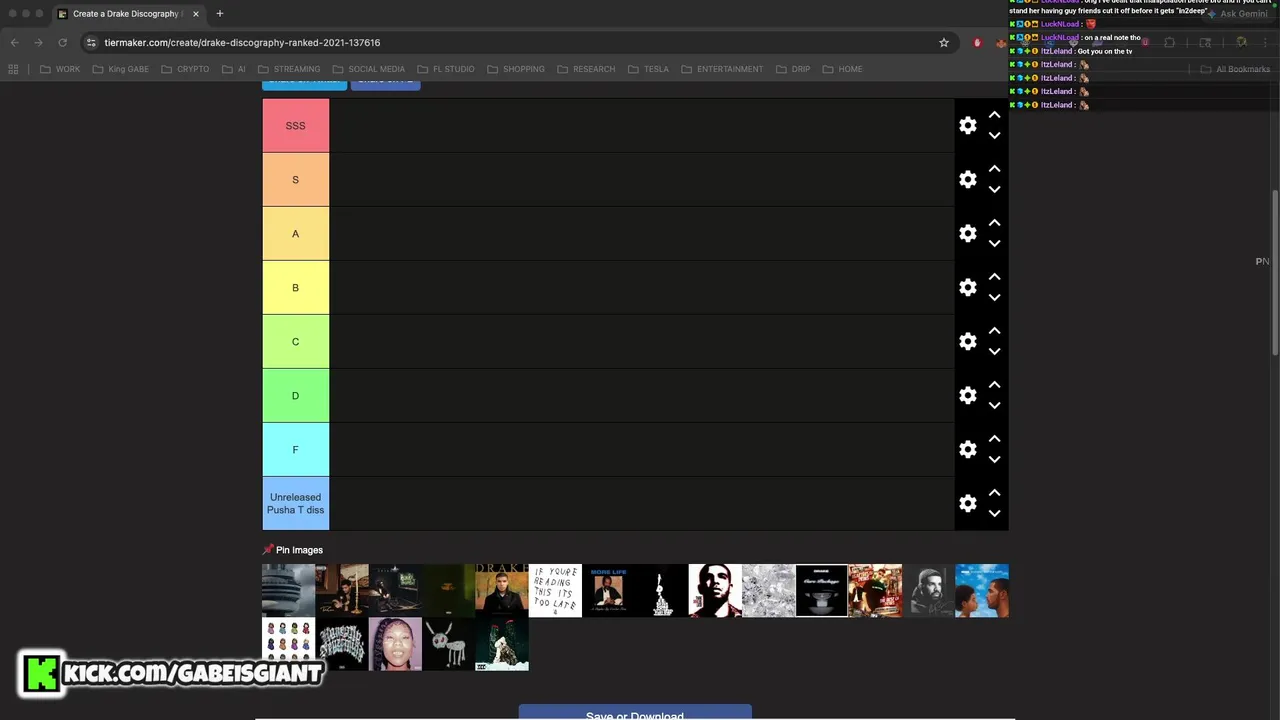Click the blue Unreleased Pusha T diss label
Screen dimensions: 1280x720
coord(296,504)
